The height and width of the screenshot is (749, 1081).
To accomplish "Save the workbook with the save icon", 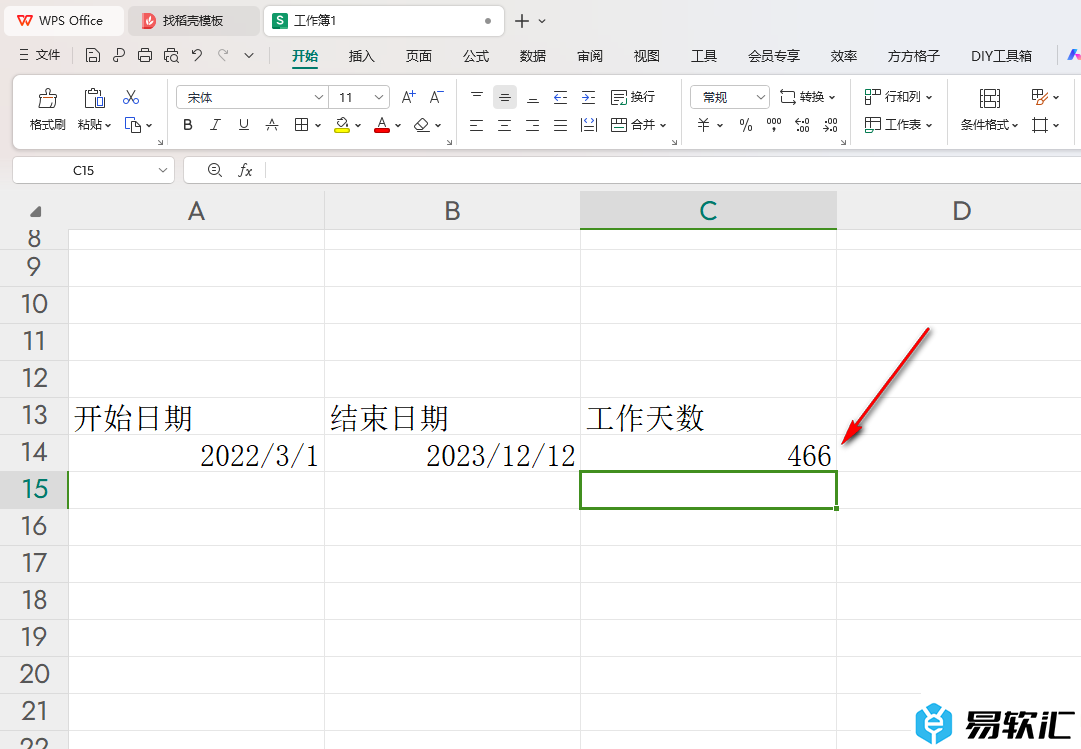I will coord(92,56).
